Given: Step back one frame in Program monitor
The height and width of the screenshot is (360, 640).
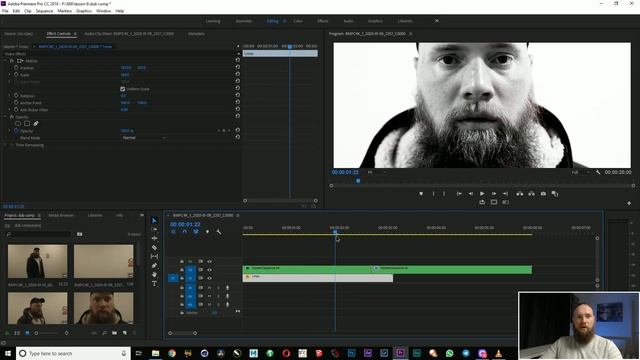Looking at the screenshot, I should pos(471,194).
